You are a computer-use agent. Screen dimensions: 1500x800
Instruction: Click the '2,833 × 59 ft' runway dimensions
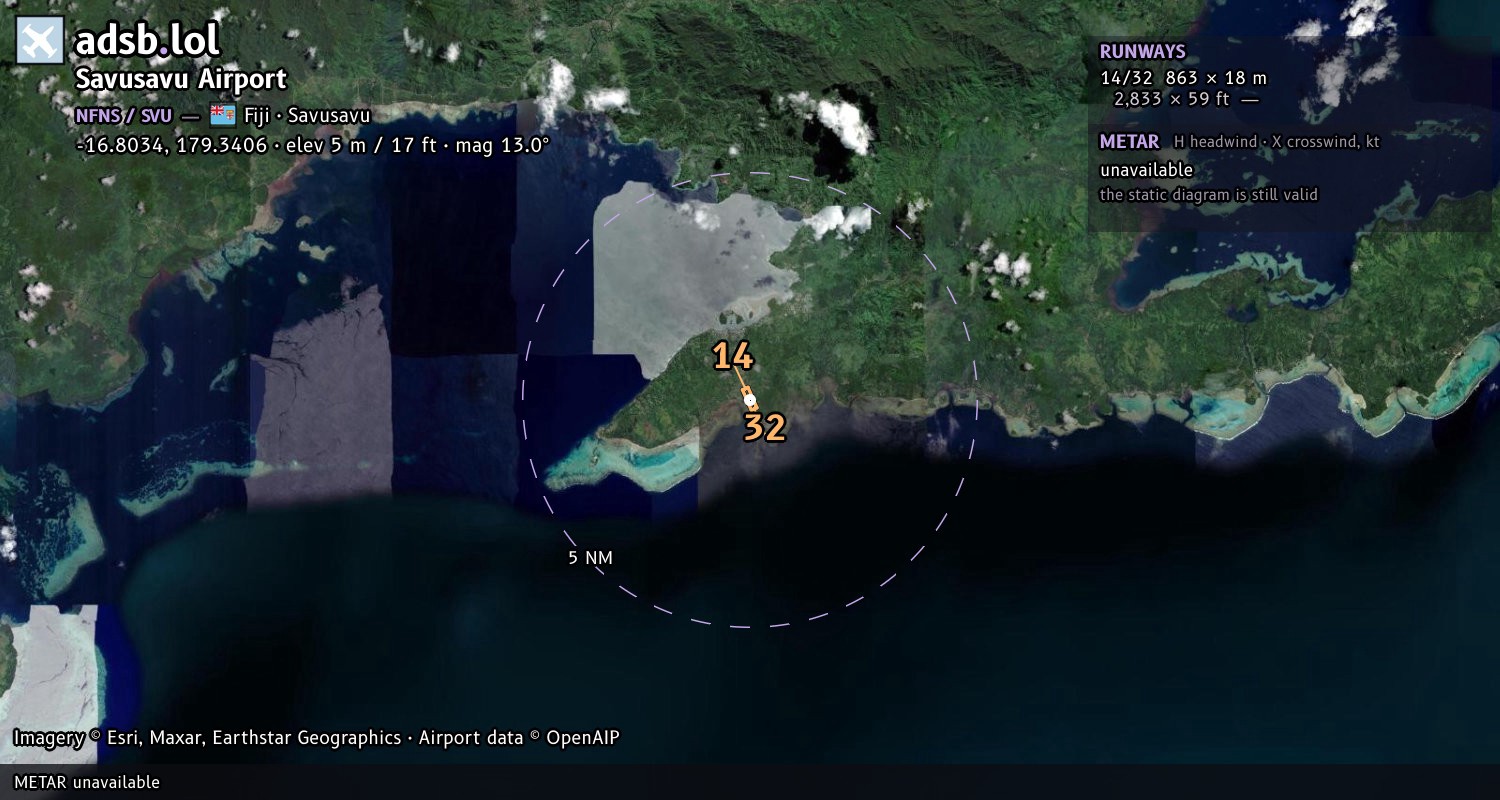tap(1174, 98)
